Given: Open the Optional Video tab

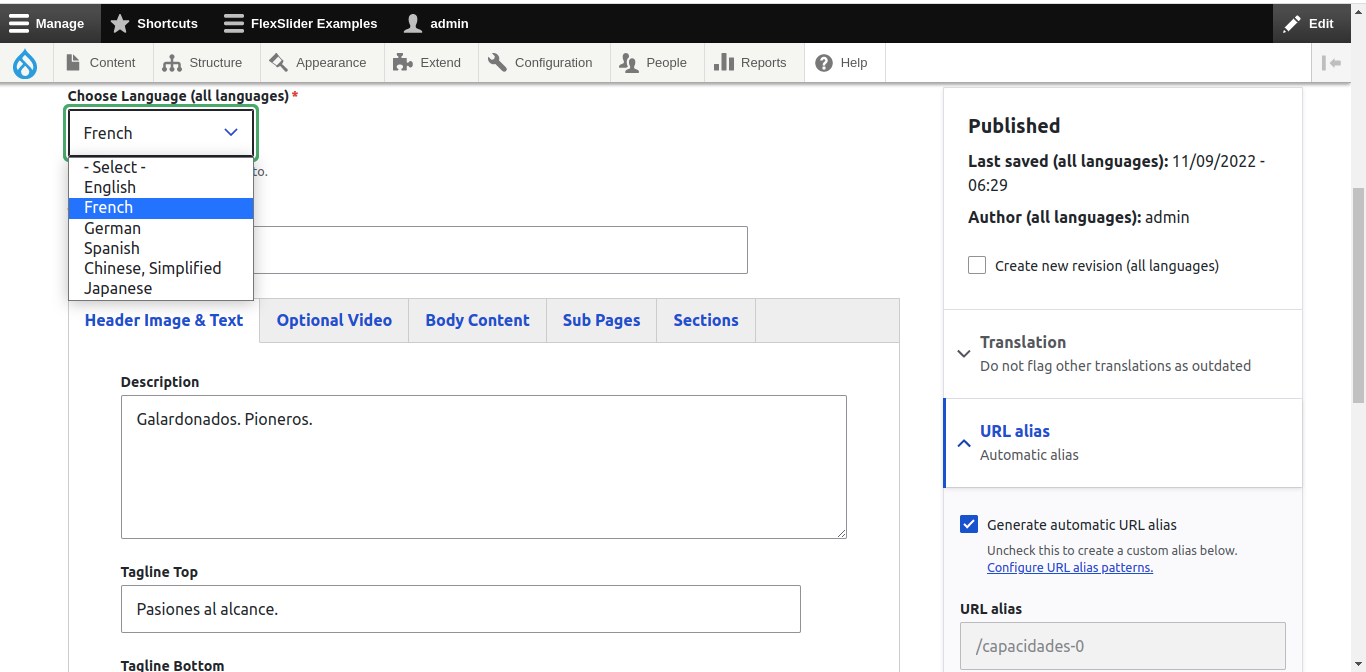Looking at the screenshot, I should (x=334, y=321).
